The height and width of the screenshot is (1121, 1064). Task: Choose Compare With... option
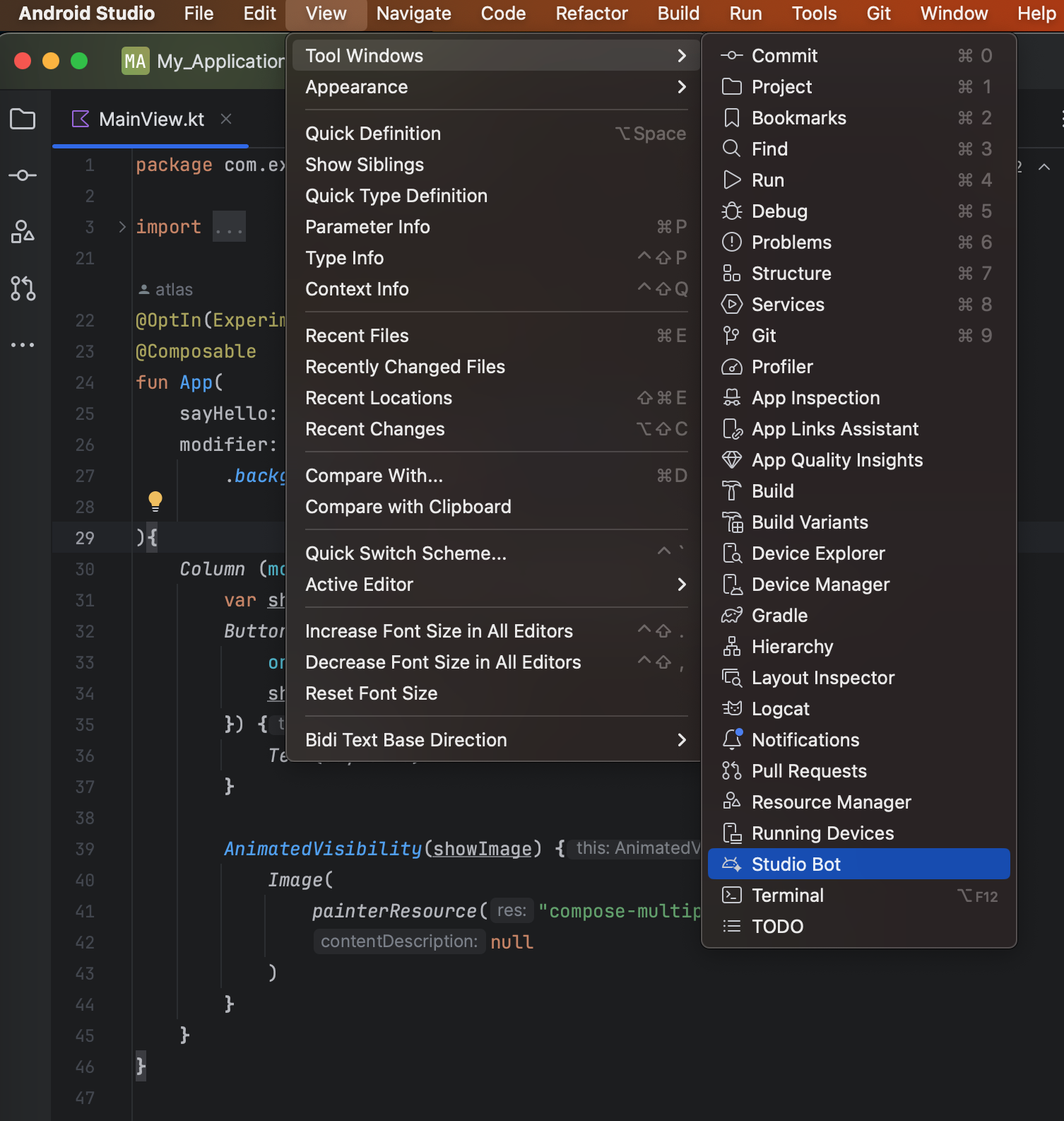(x=496, y=475)
